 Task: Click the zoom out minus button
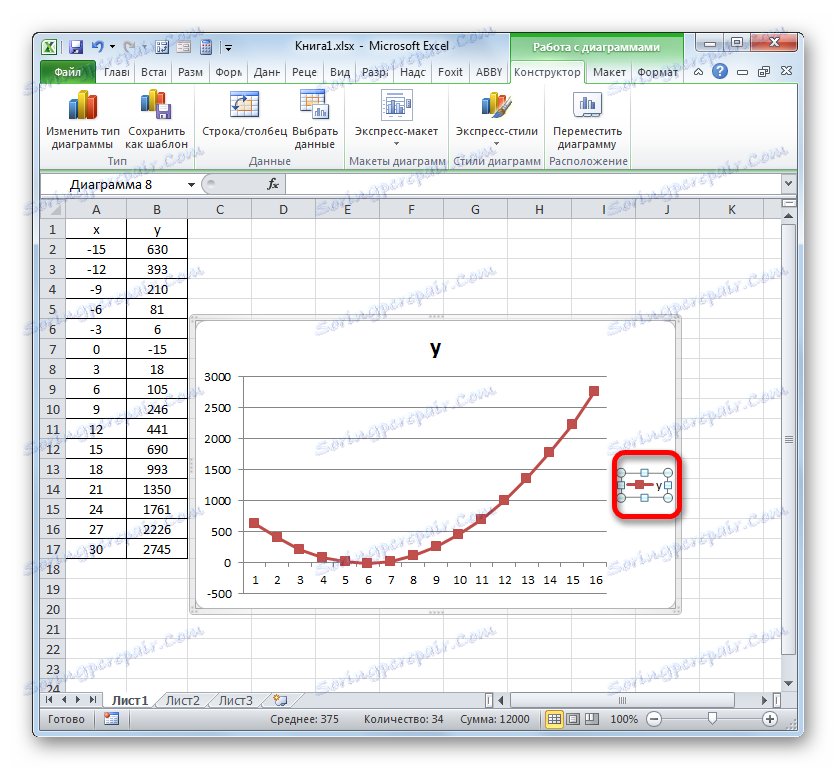click(654, 719)
